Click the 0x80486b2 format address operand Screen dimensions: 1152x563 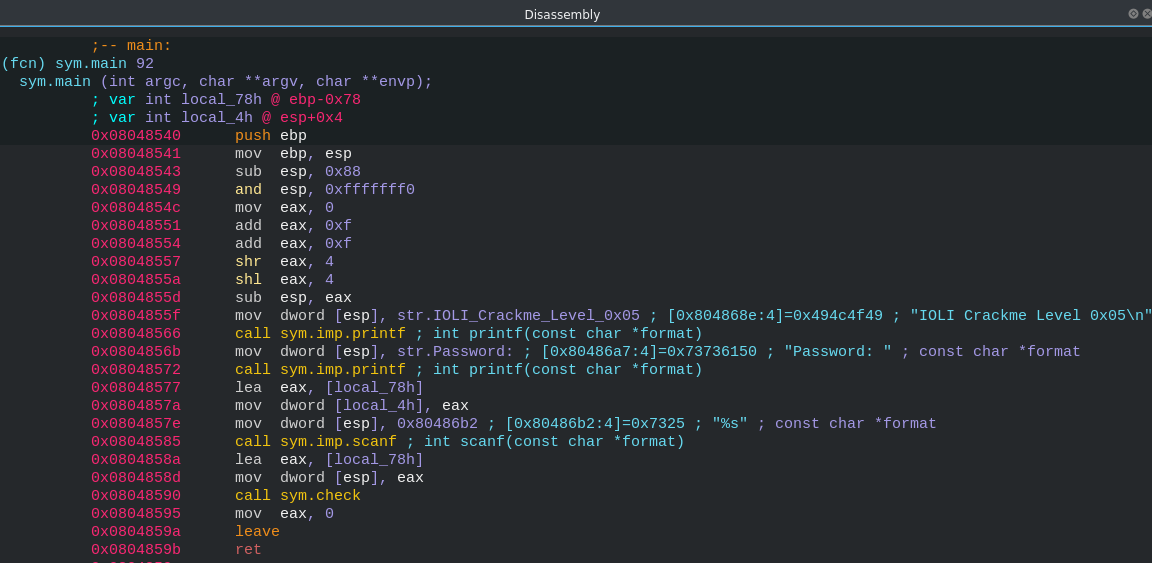coord(437,423)
